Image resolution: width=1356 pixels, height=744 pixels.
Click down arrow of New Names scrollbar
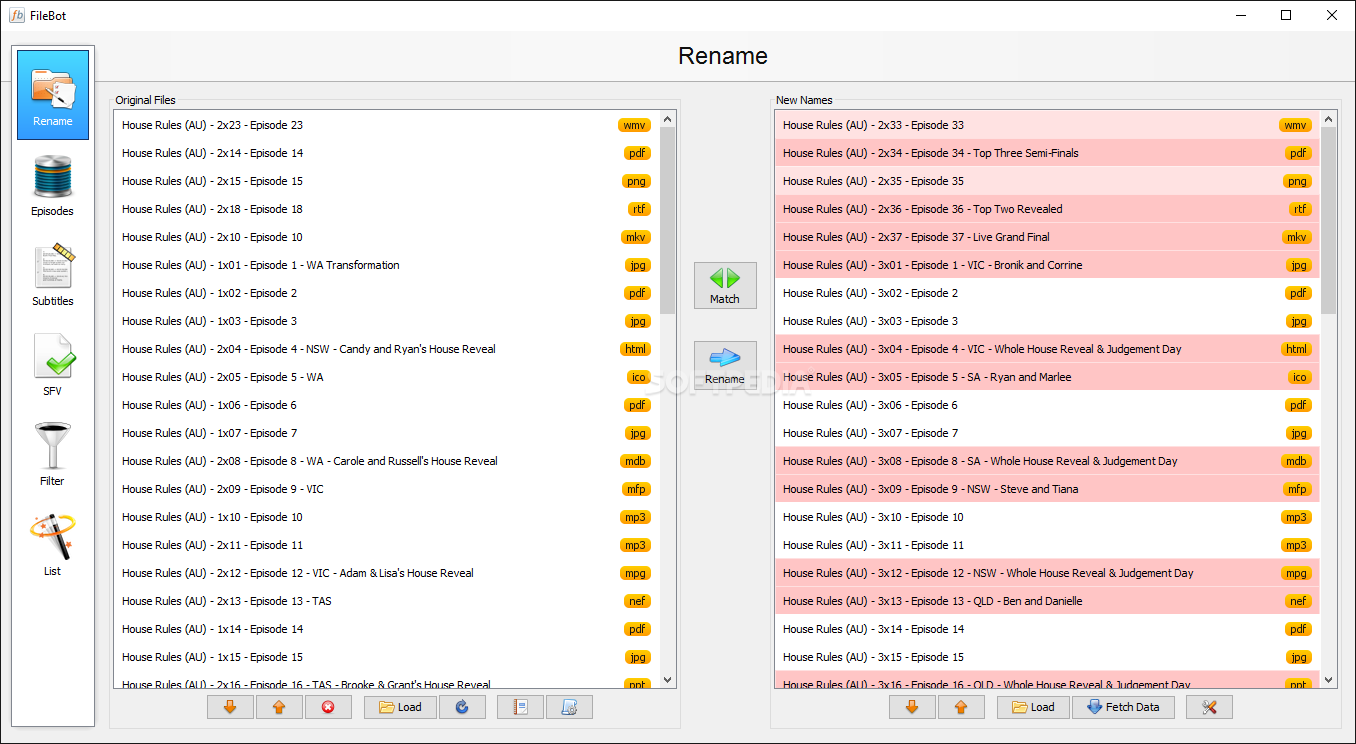(x=1329, y=680)
